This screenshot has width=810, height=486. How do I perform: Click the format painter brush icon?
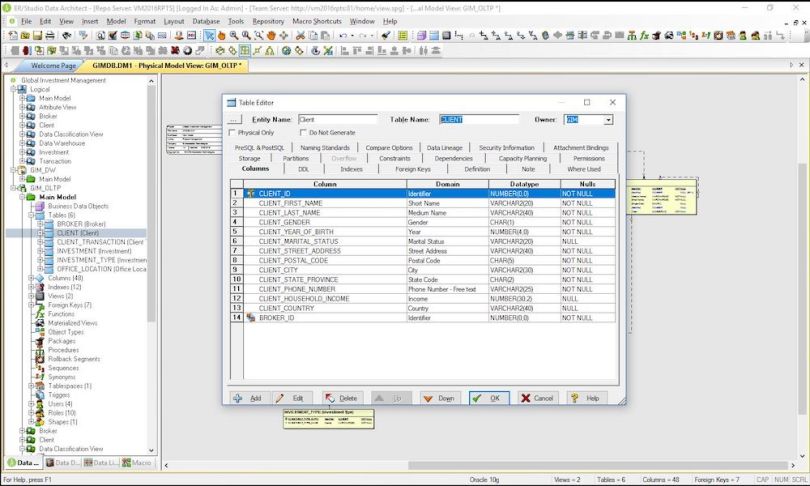pyautogui.click(x=386, y=35)
